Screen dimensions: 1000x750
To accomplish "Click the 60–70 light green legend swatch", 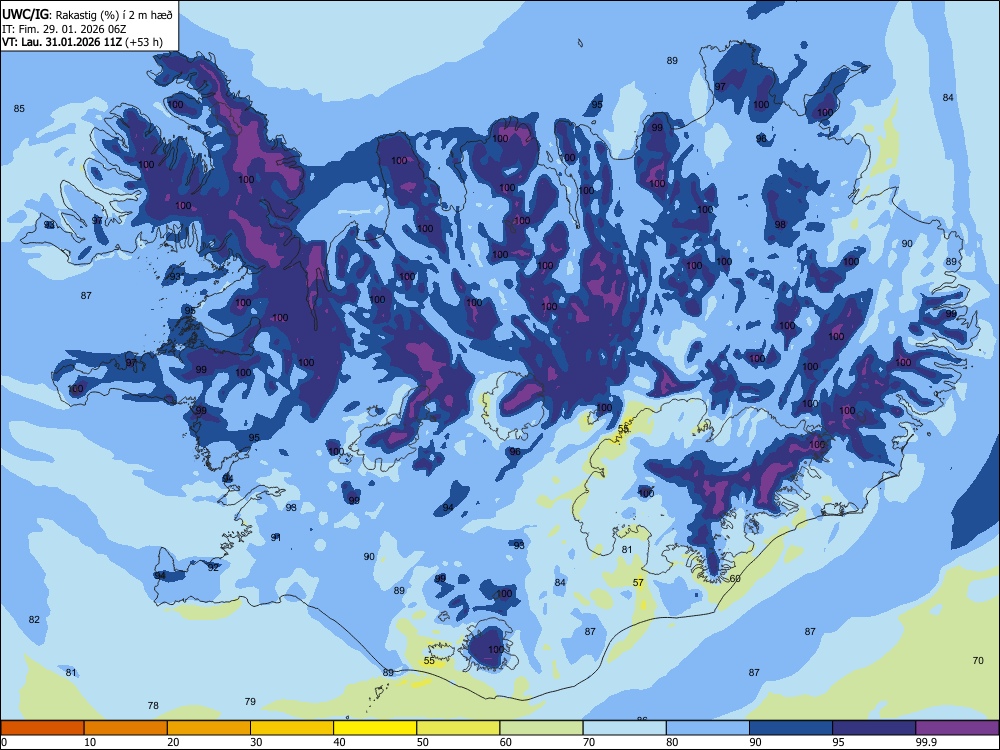I will (541, 728).
